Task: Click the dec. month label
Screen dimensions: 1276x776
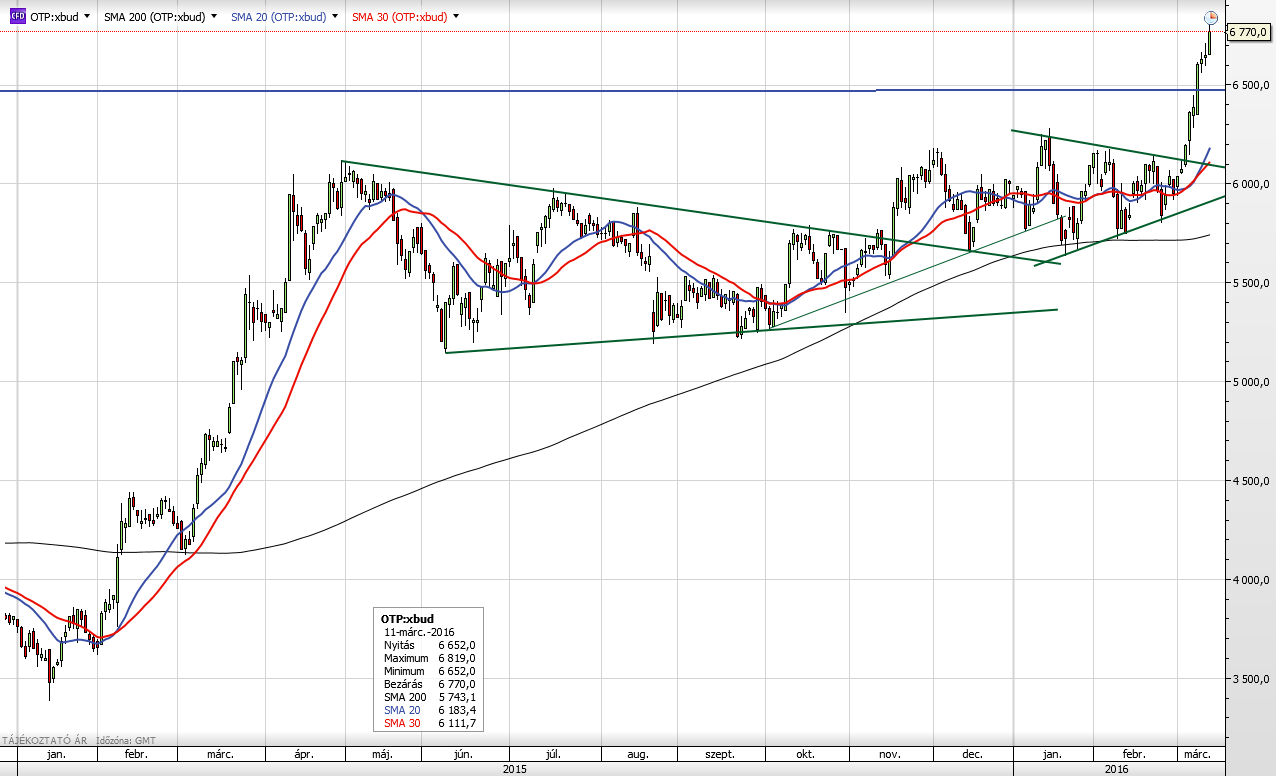Action: coord(971,754)
